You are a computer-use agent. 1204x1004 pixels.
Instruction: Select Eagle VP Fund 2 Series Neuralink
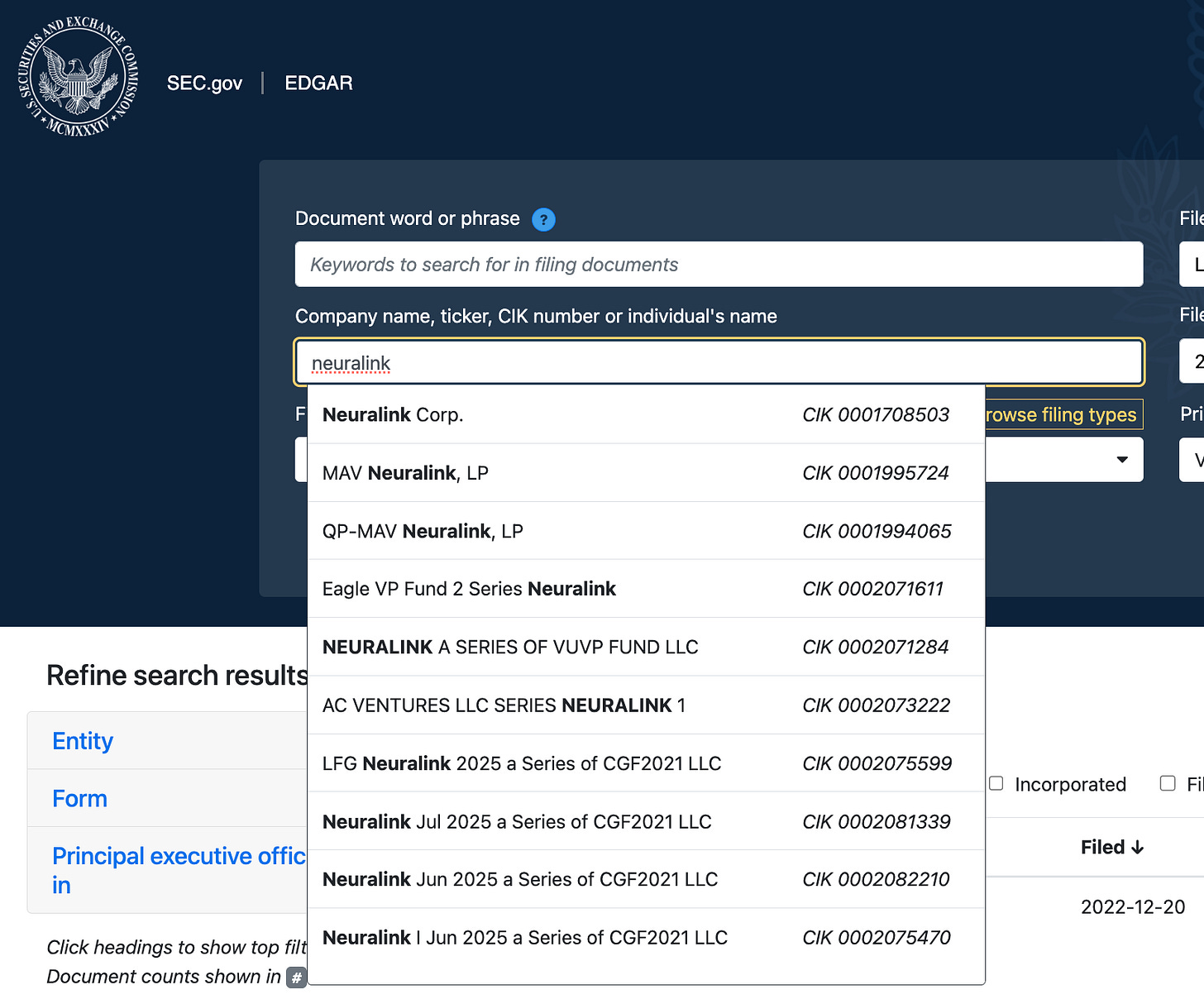[x=646, y=589]
